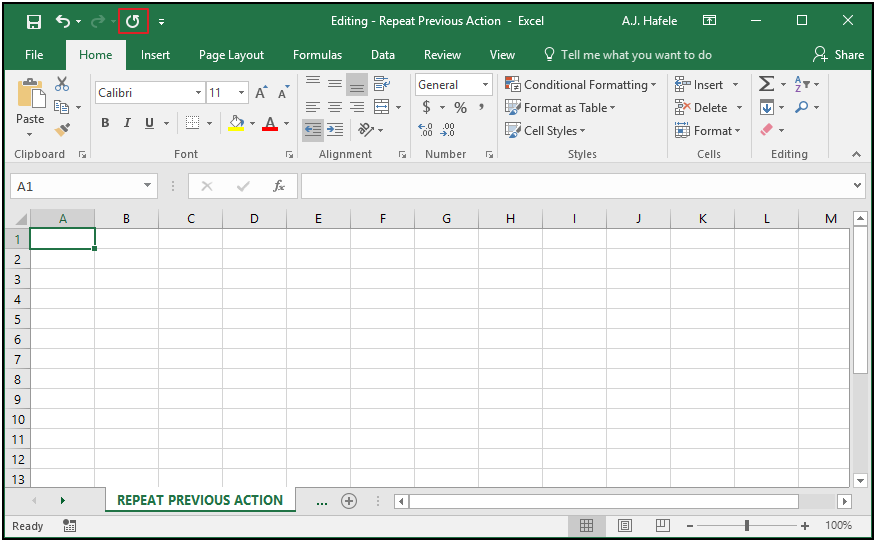Click the Save icon in Quick Access Toolbar
This screenshot has height=542, width=876.
(34, 22)
